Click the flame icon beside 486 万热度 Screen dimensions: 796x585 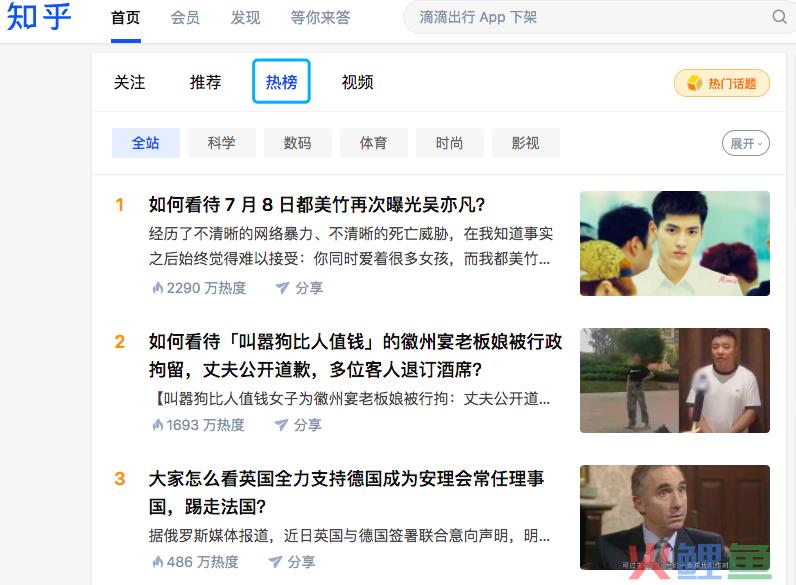point(158,562)
